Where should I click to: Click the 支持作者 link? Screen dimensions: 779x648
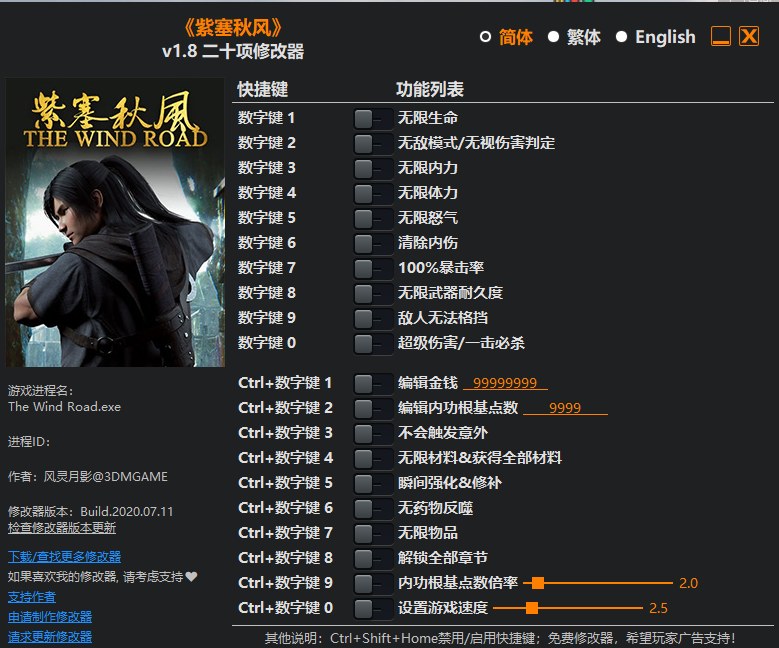coord(32,597)
